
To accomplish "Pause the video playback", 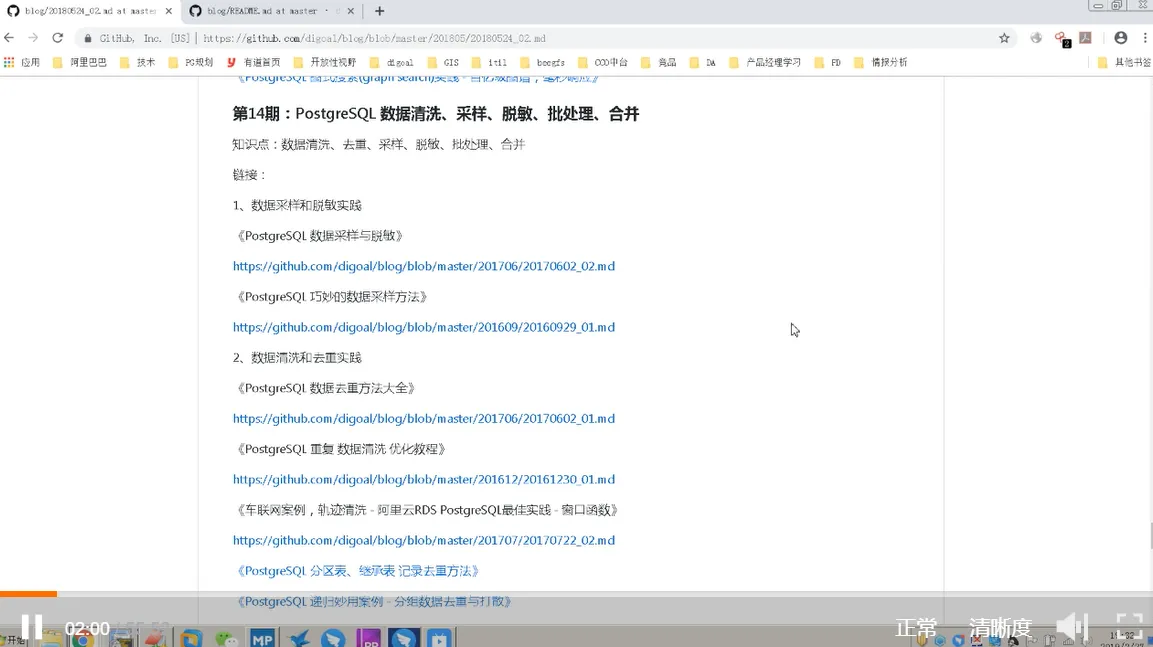I will point(32,626).
